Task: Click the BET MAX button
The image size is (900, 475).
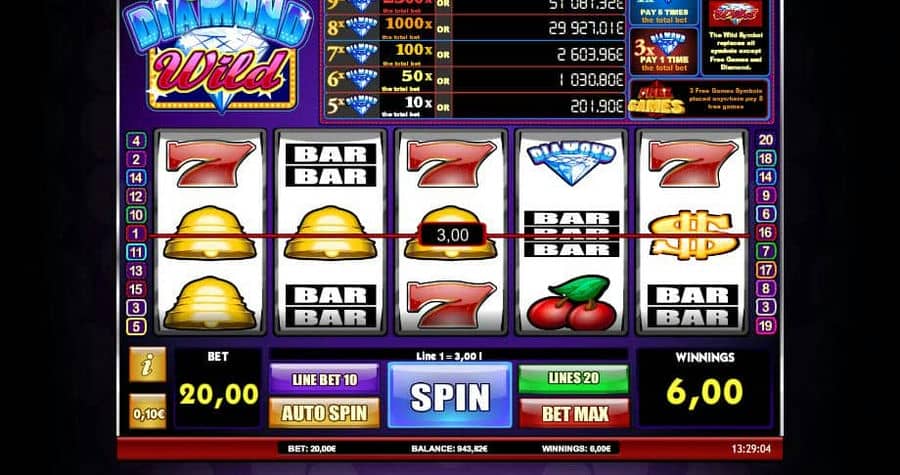Action: [x=574, y=413]
